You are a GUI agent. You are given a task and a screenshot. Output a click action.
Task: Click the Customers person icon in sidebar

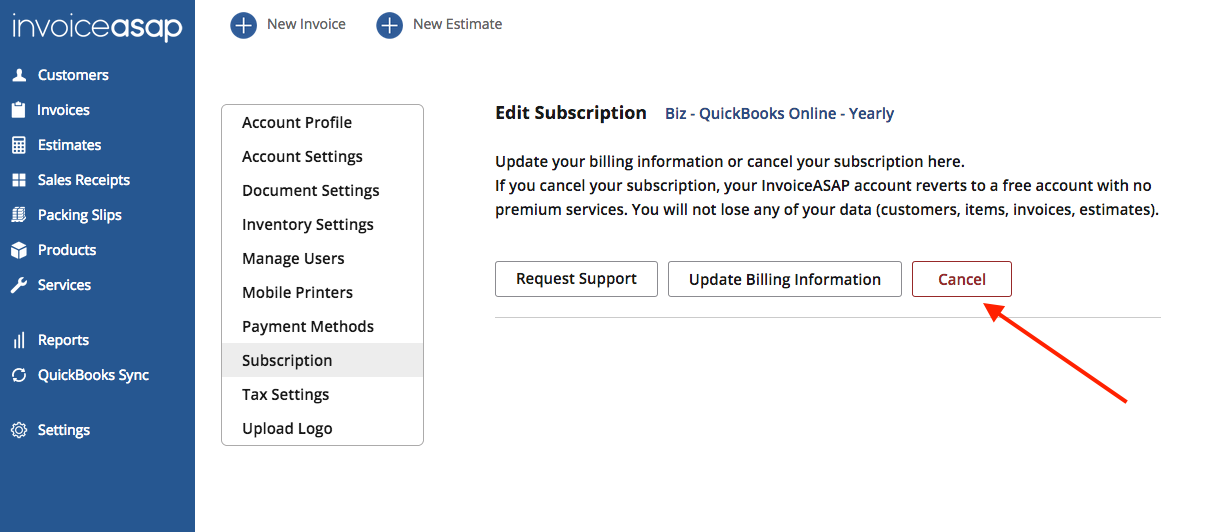(18, 75)
